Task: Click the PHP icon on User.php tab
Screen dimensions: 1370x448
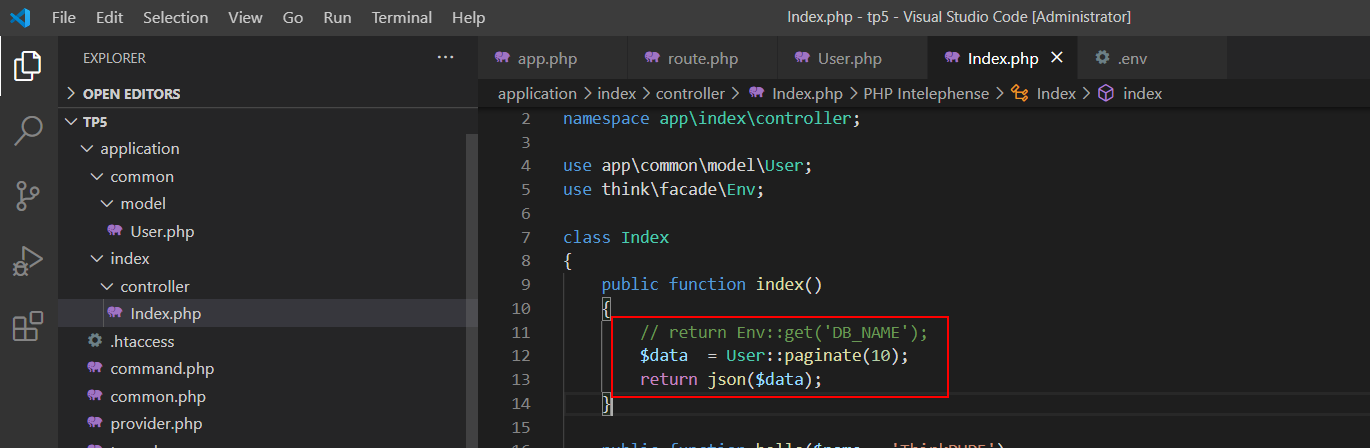Action: 802,58
